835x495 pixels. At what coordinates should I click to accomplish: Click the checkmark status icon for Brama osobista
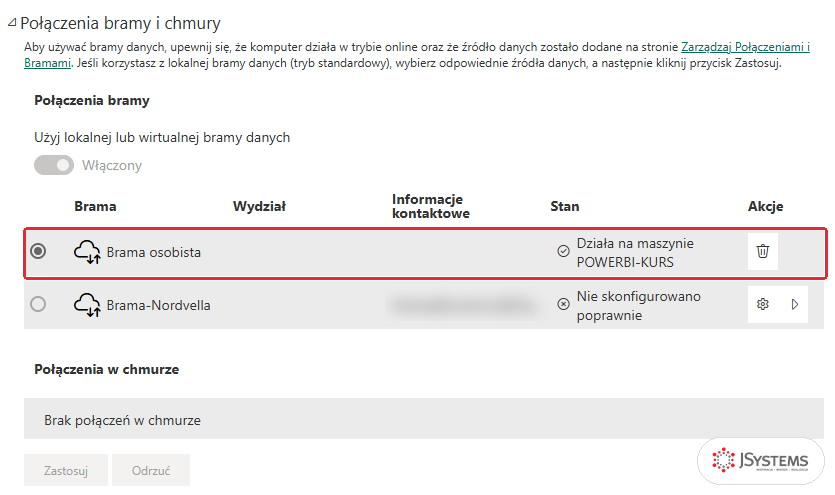tap(563, 251)
